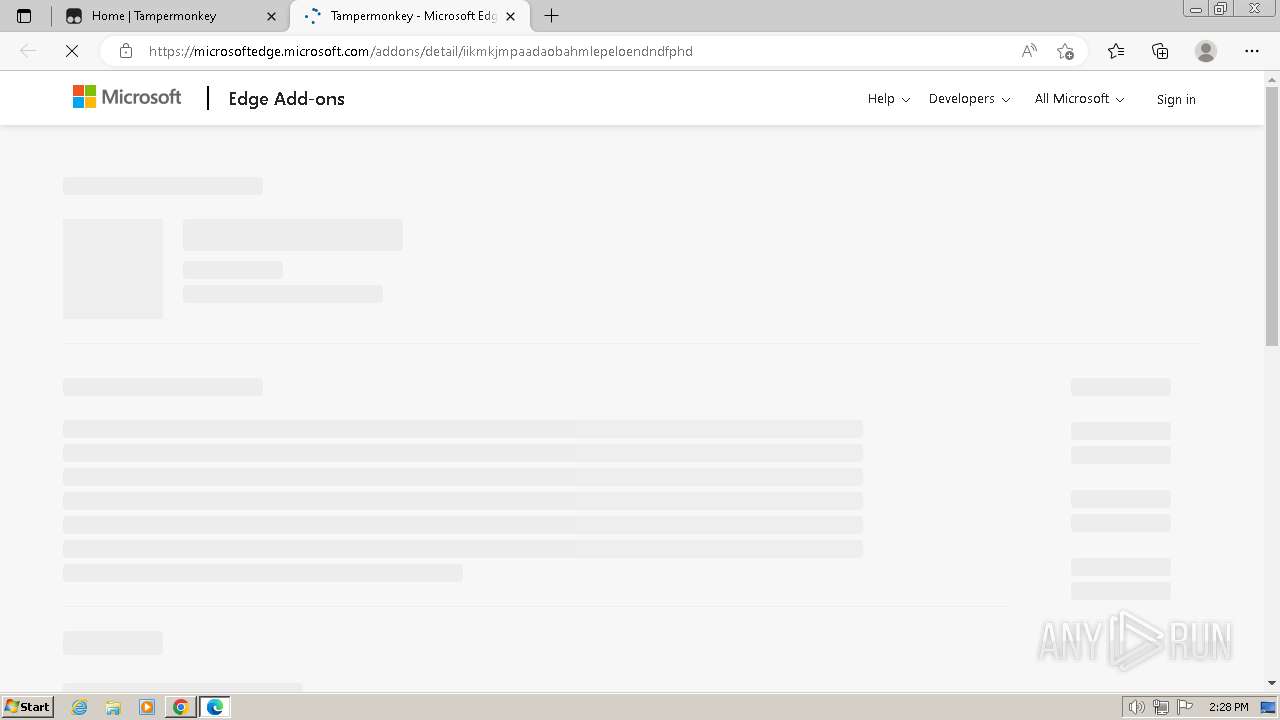Focus the address bar URL
The height and width of the screenshot is (720, 1280).
(x=420, y=51)
